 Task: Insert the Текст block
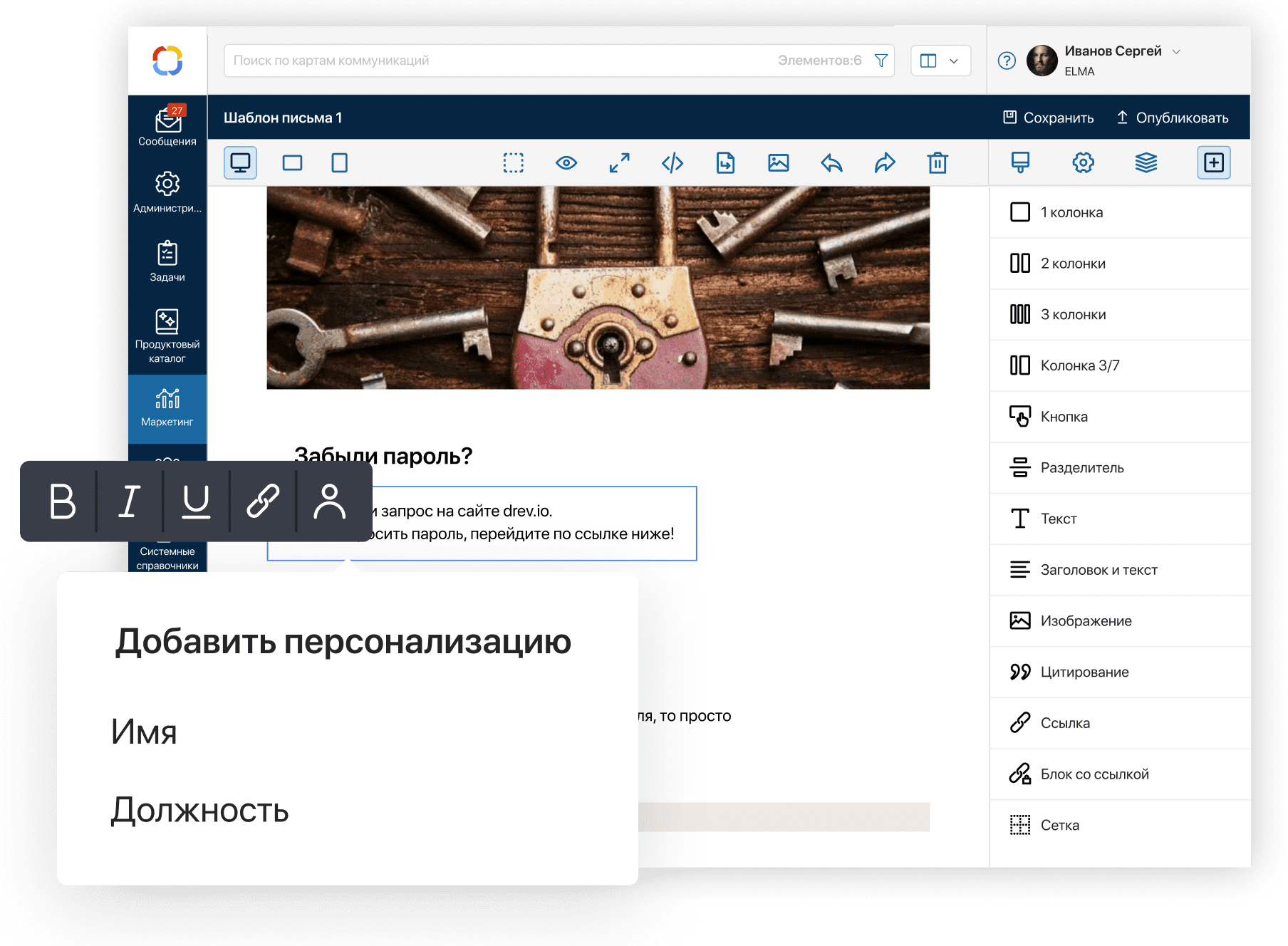[1120, 519]
